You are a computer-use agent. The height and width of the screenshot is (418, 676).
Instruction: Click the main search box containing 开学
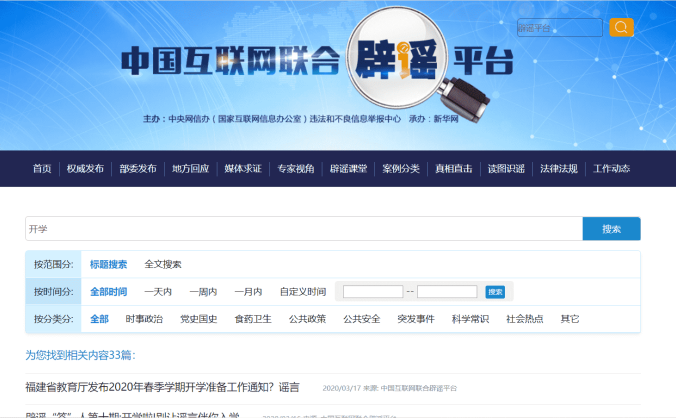coord(304,229)
